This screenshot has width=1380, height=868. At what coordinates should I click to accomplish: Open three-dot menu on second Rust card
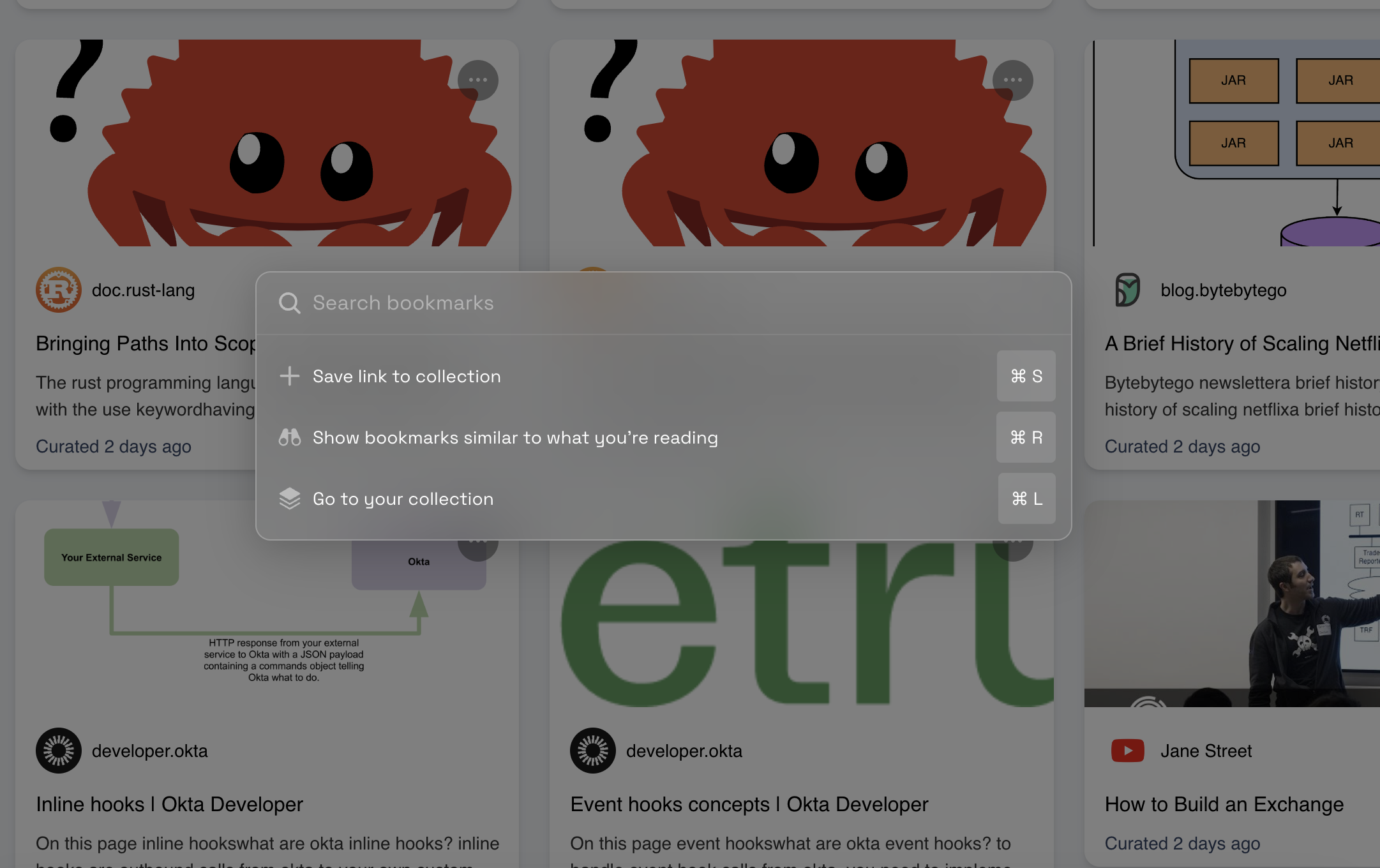pos(1012,80)
